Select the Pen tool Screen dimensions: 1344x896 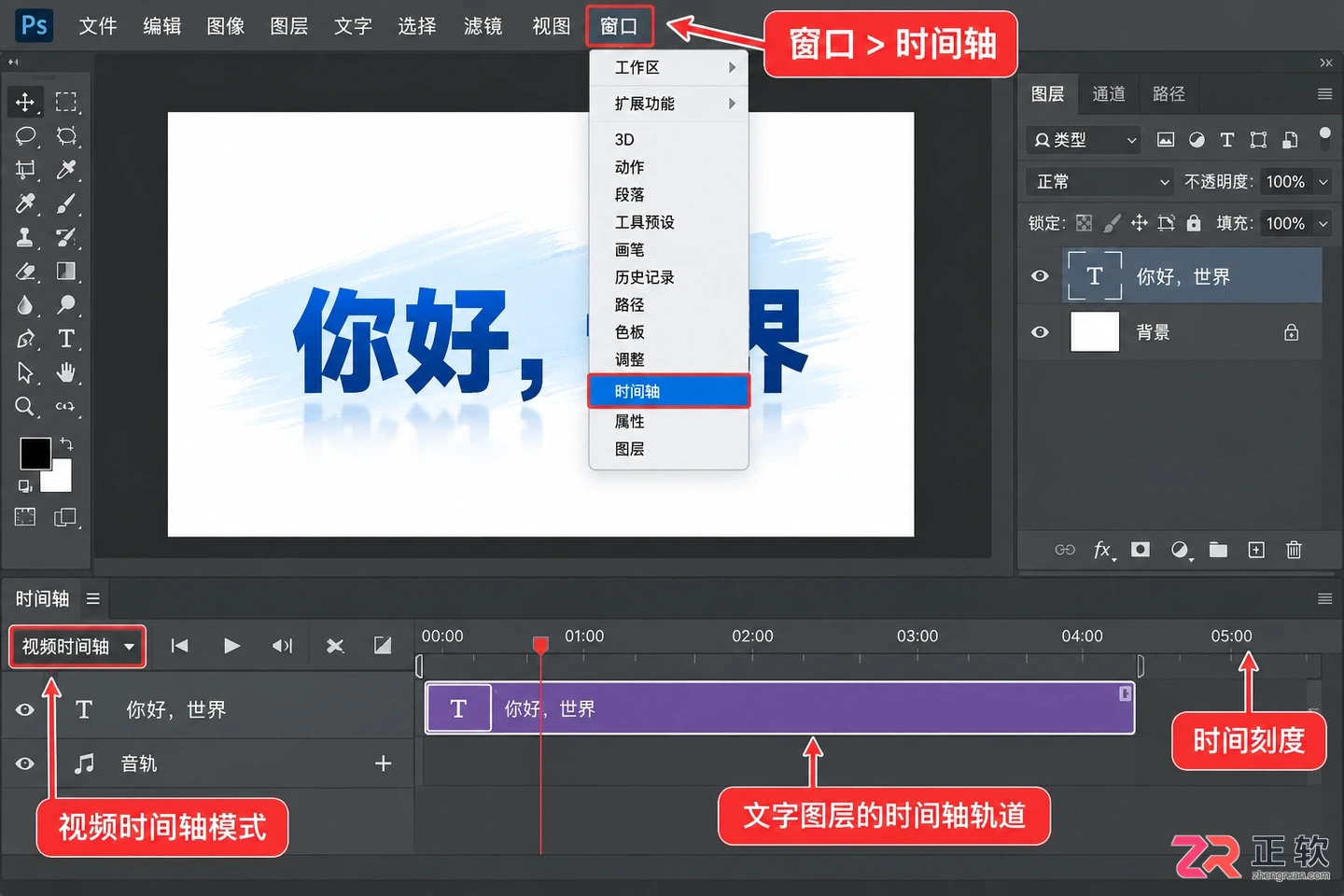pos(25,339)
